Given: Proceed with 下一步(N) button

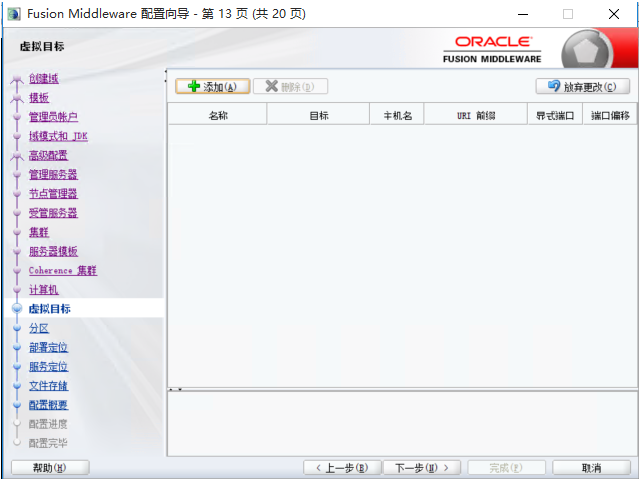Looking at the screenshot, I should click(421, 468).
